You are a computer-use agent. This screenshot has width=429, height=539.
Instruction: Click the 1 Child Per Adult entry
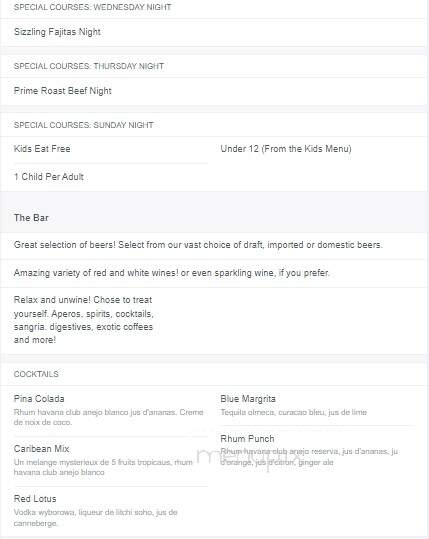tap(48, 177)
